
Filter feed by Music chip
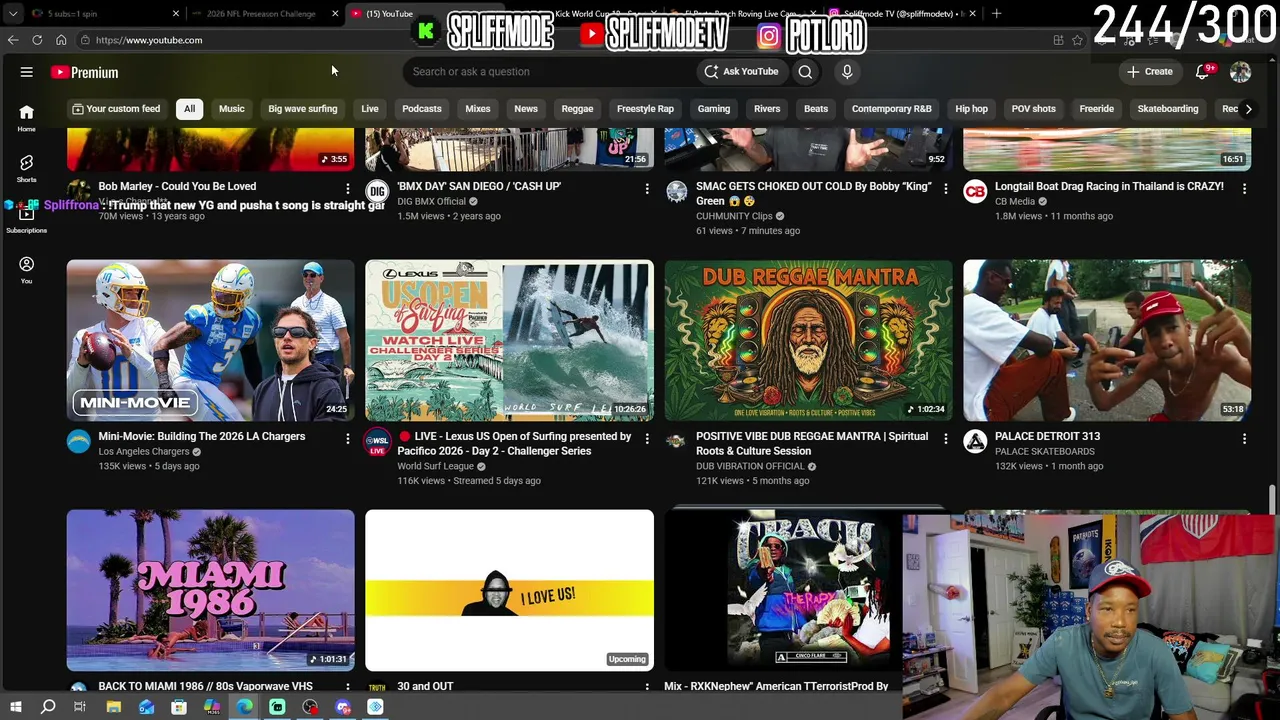(232, 109)
